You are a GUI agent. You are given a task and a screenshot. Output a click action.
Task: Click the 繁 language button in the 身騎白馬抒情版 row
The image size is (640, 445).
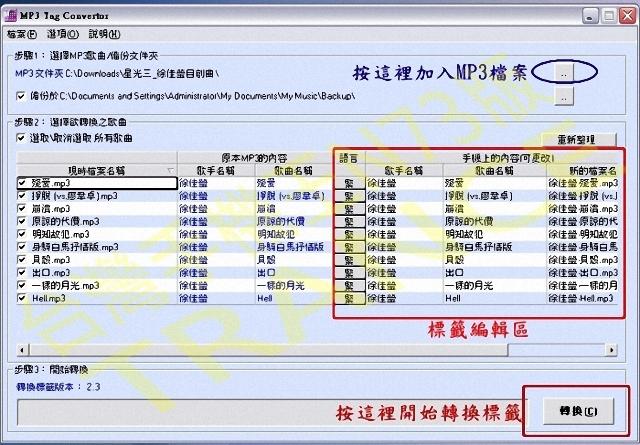pyautogui.click(x=349, y=247)
